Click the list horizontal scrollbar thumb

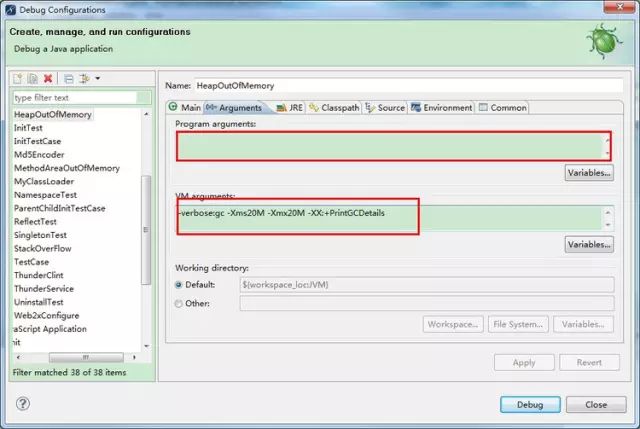point(86,357)
